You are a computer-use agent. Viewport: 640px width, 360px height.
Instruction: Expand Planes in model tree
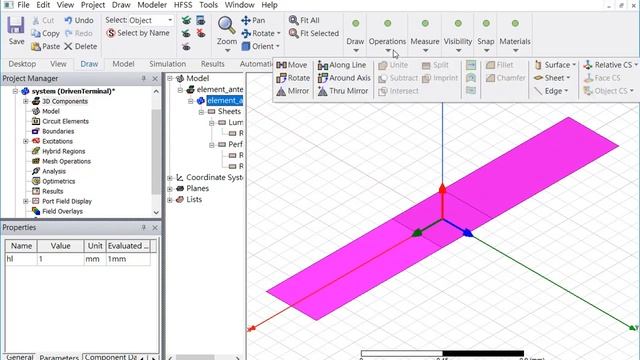[170, 189]
